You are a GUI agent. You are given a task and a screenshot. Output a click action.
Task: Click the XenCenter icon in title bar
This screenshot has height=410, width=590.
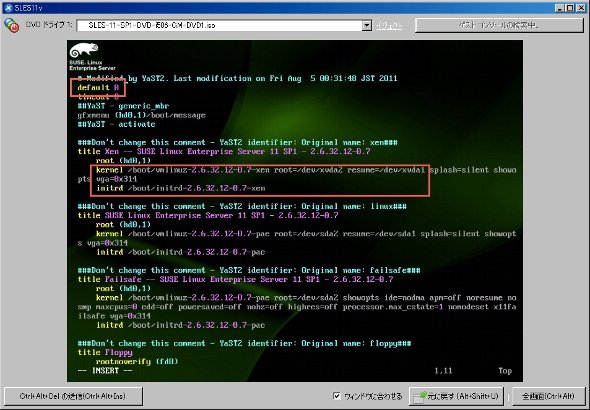[8, 8]
